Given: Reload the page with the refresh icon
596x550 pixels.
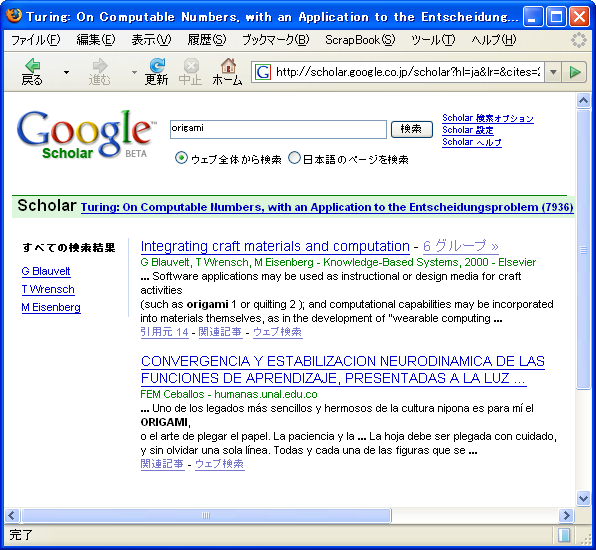Looking at the screenshot, I should pos(157,65).
